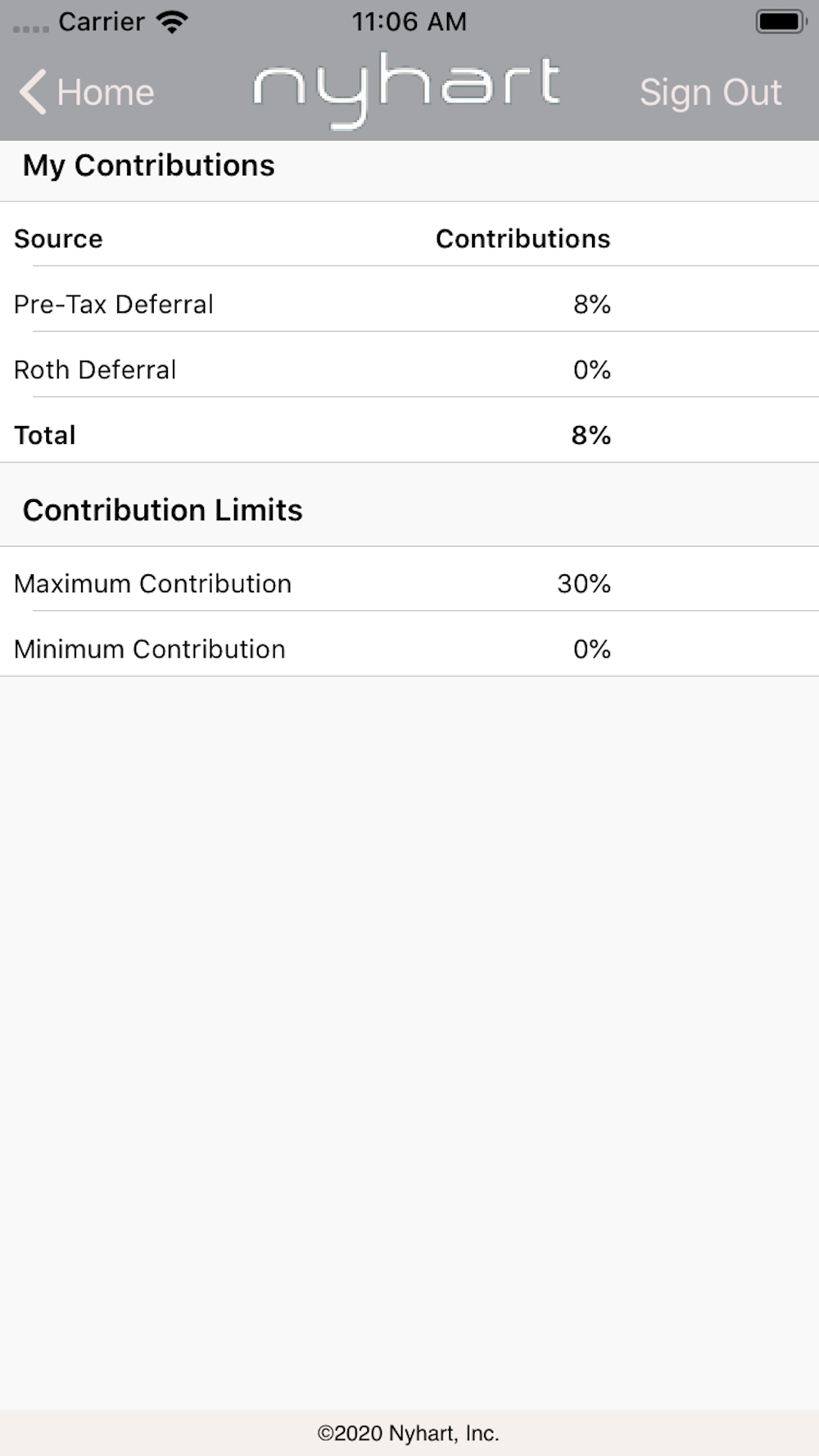Tap the ©2020 Nyhart, Inc. footer

coord(409,1433)
